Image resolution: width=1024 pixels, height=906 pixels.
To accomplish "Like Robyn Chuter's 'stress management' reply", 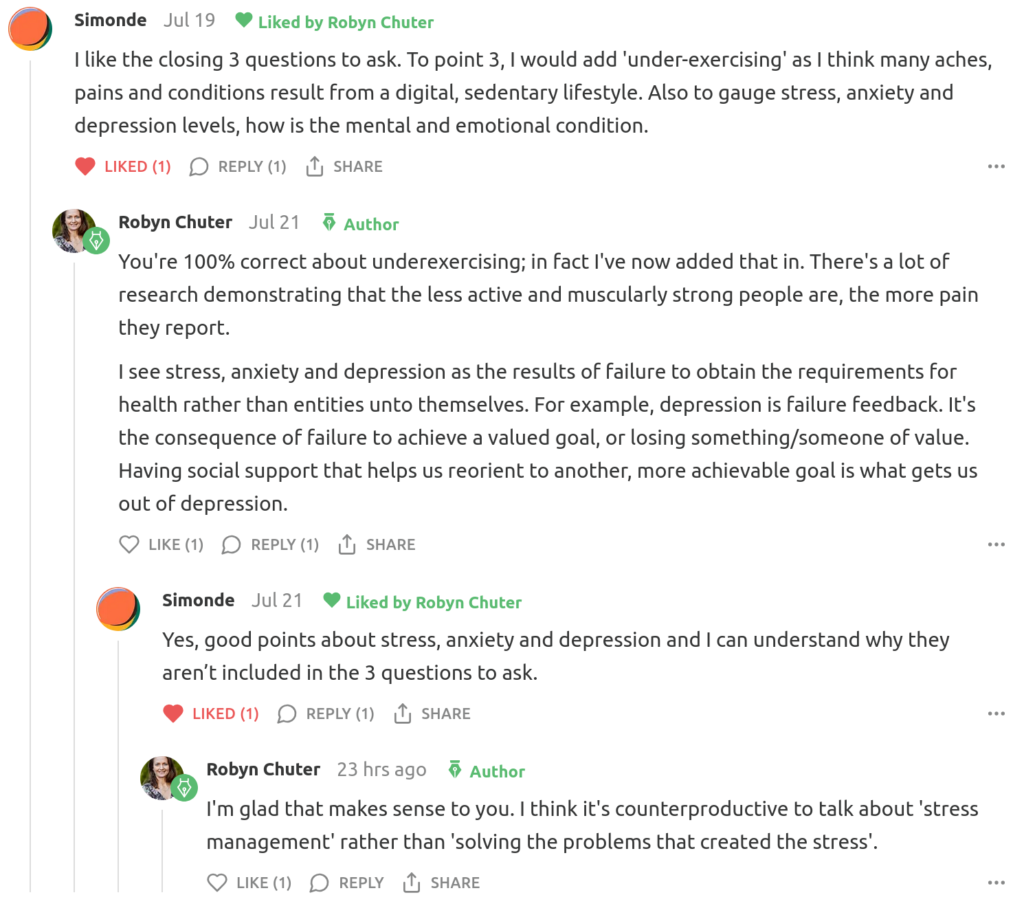I will coord(249,883).
